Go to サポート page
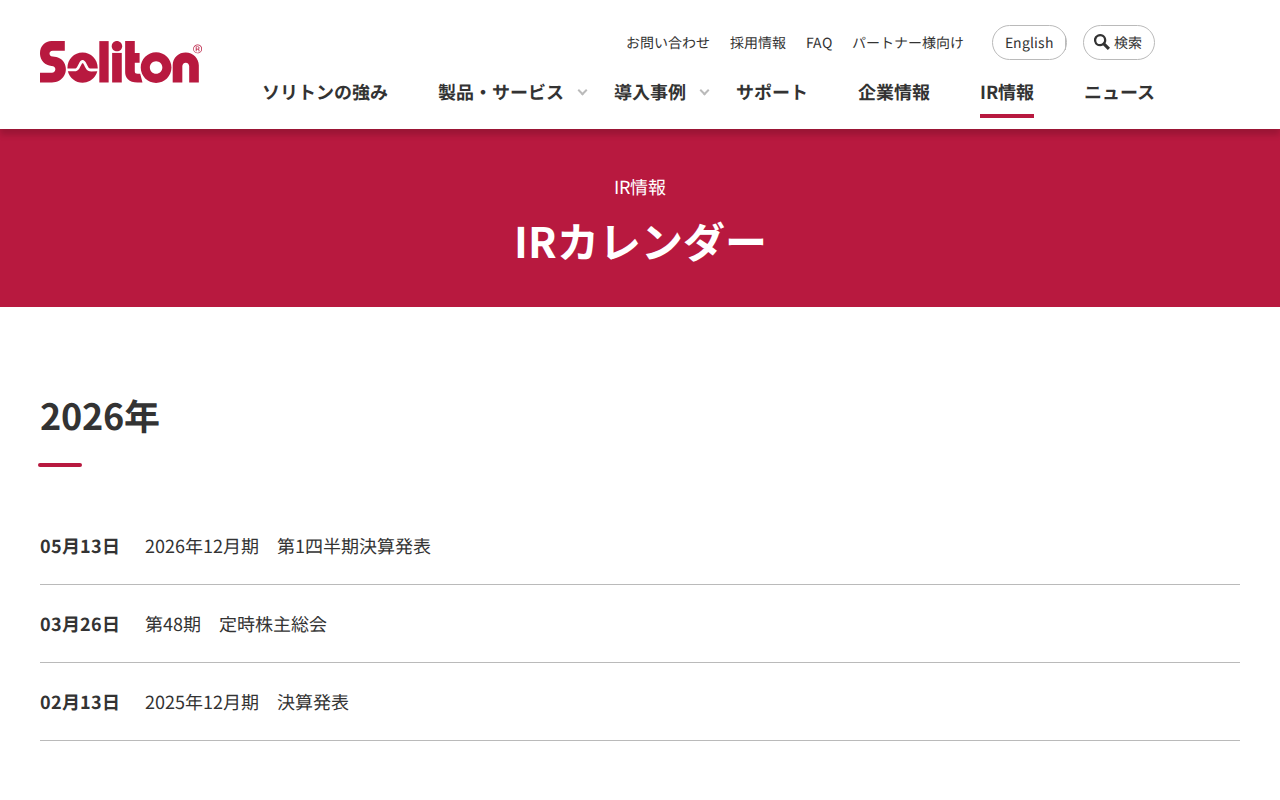Image resolution: width=1280 pixels, height=800 pixels. (x=772, y=92)
